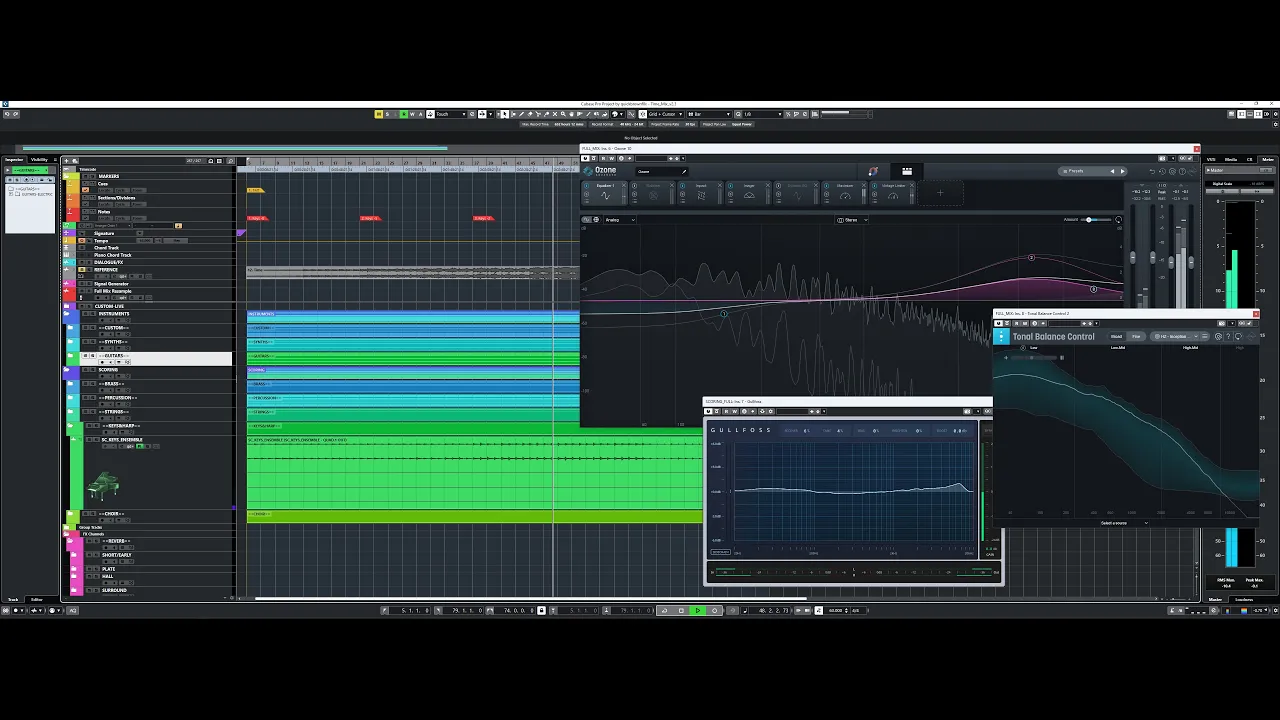Screen dimensions: 1280x720
Task: Open Tonal Balance target curve dropdown
Action: [x=1175, y=336]
